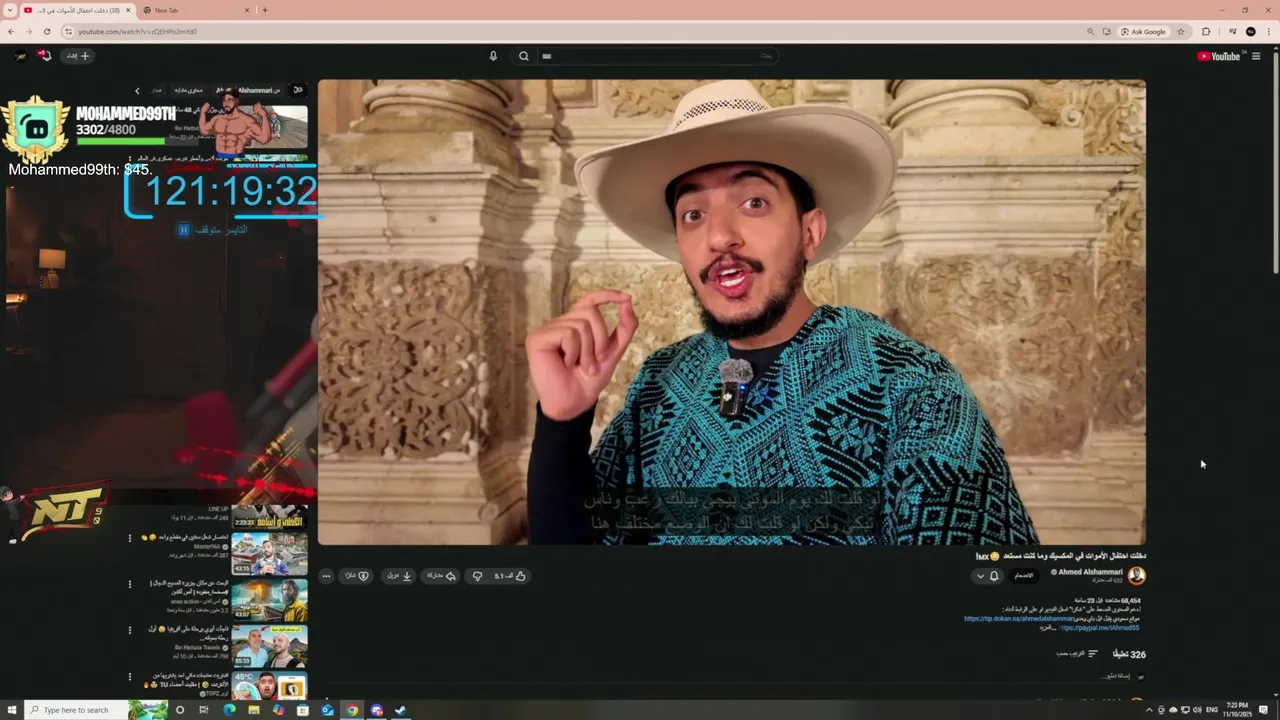Open the Chrome extensions puzzle icon

click(x=1206, y=31)
